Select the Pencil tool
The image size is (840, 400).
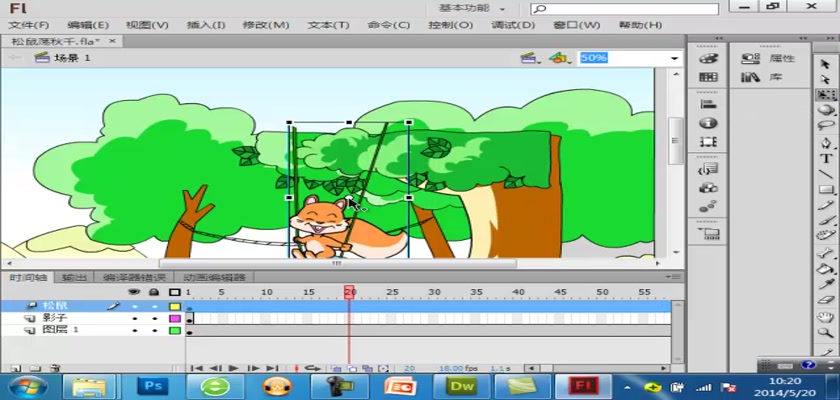pyautogui.click(x=826, y=206)
